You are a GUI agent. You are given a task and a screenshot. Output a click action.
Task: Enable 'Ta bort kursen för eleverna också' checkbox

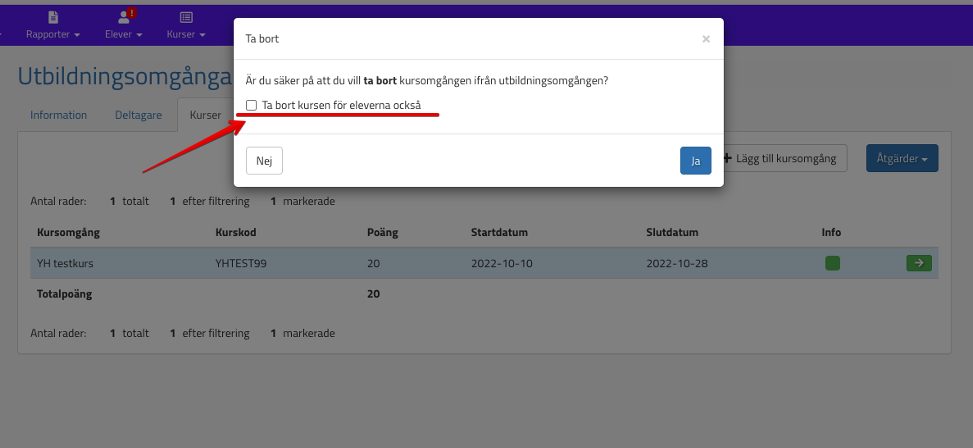coord(252,105)
